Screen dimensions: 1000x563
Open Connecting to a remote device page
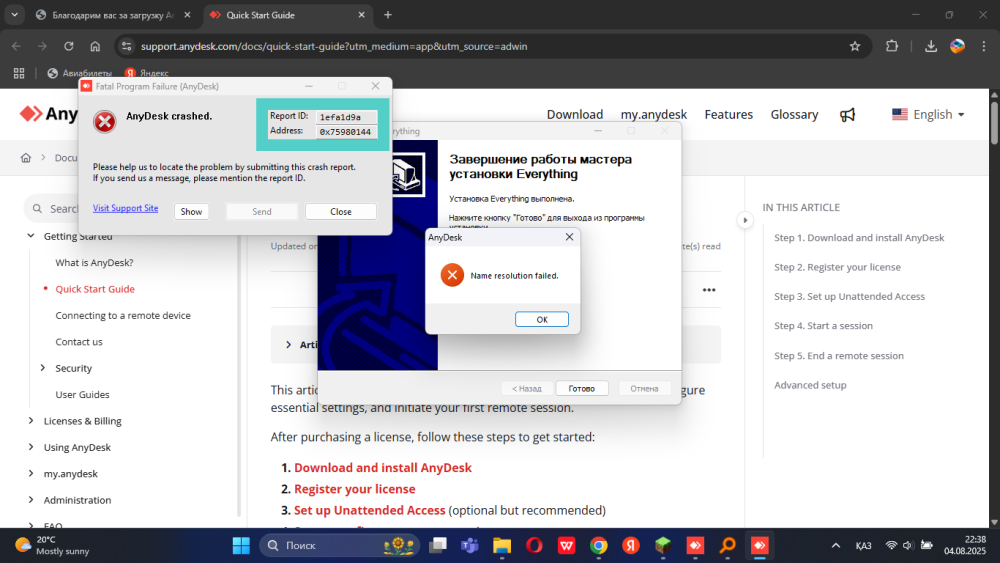pos(122,316)
